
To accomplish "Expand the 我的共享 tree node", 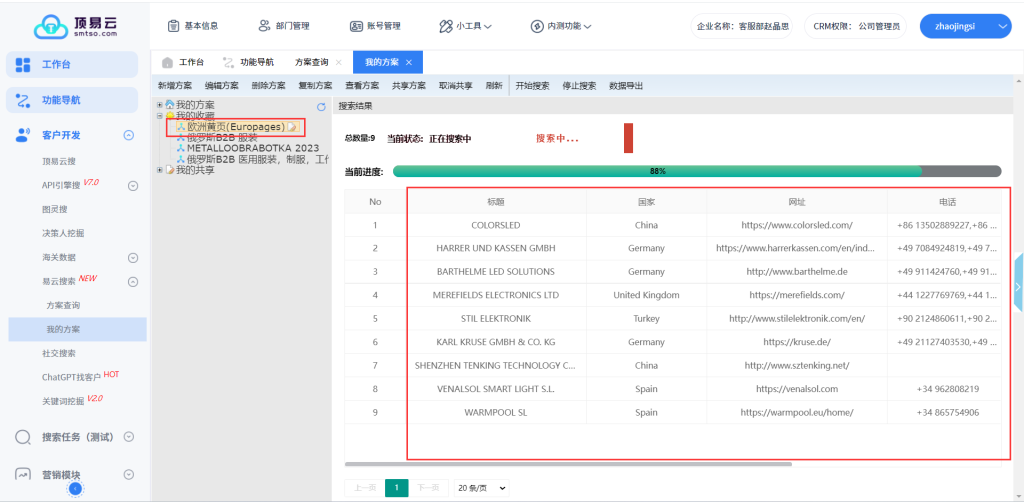I will [x=160, y=170].
